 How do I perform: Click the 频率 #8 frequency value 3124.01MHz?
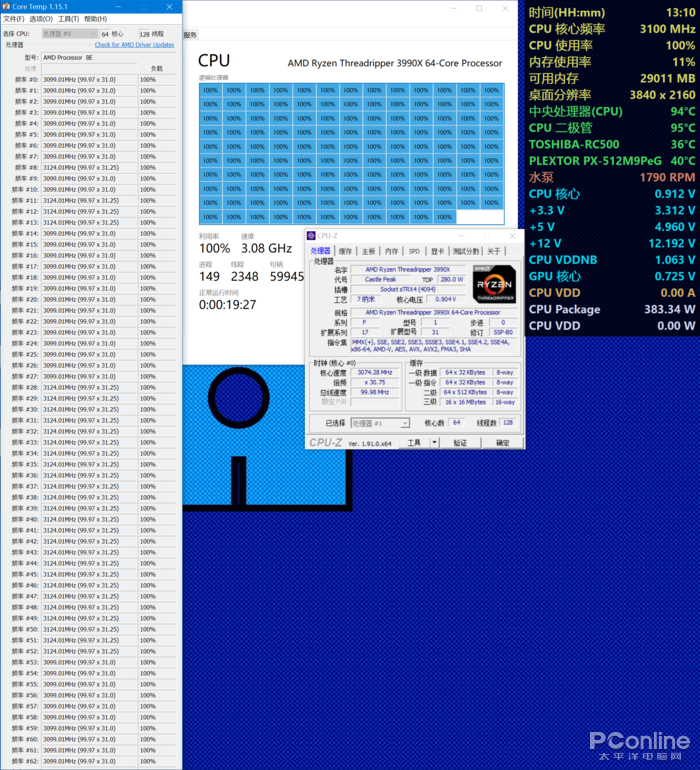tap(89, 167)
